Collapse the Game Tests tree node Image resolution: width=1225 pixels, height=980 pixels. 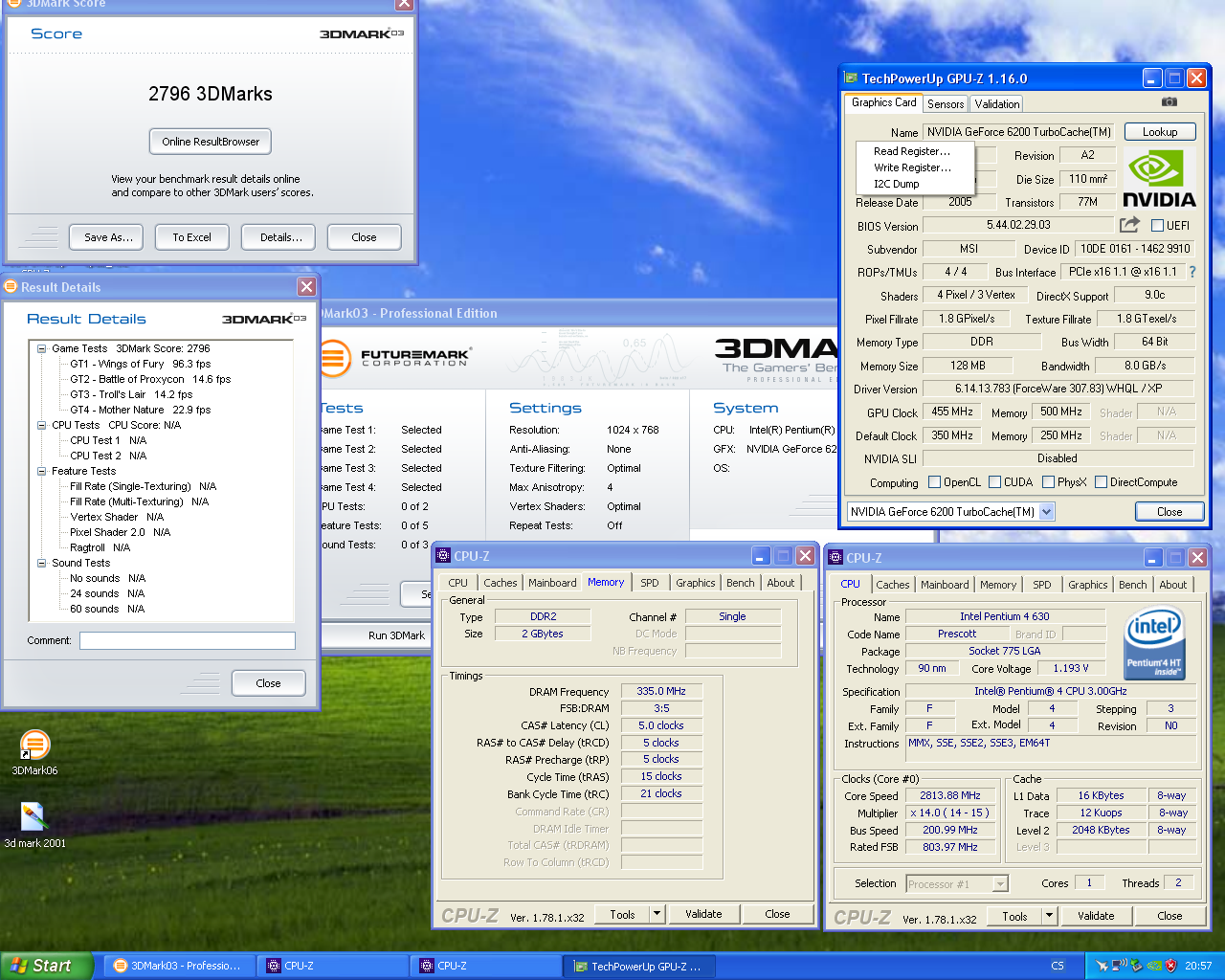(x=42, y=348)
